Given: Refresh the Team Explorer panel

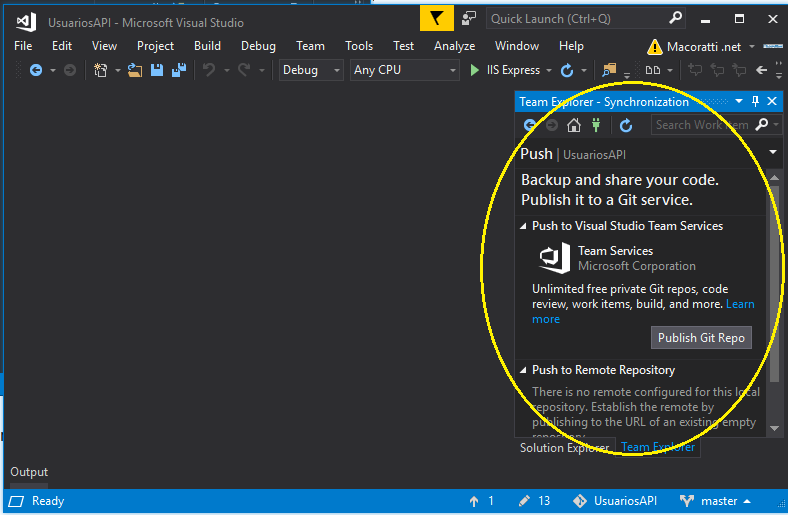Looking at the screenshot, I should (x=626, y=125).
